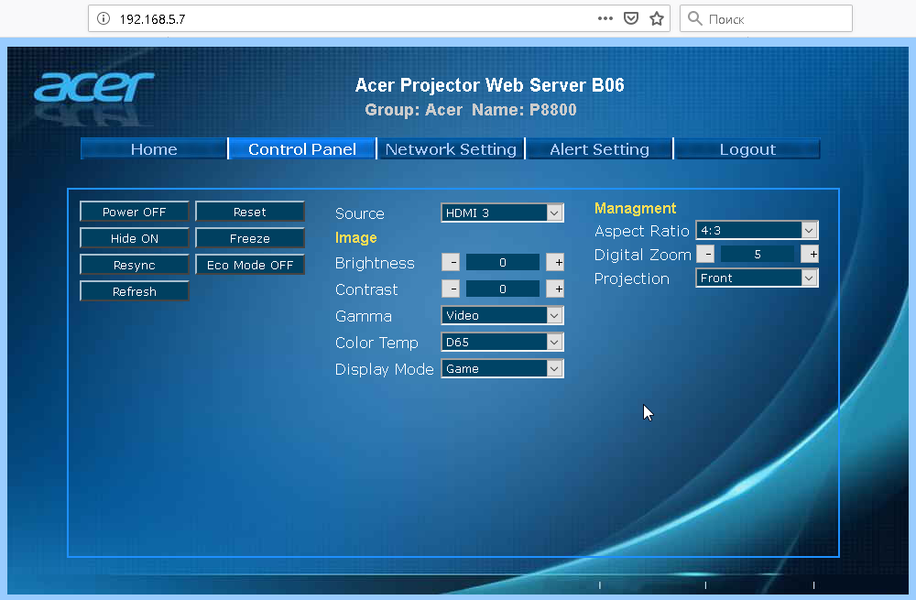Screen dimensions: 916x600
Task: Click the Display Mode label
Action: tap(384, 369)
